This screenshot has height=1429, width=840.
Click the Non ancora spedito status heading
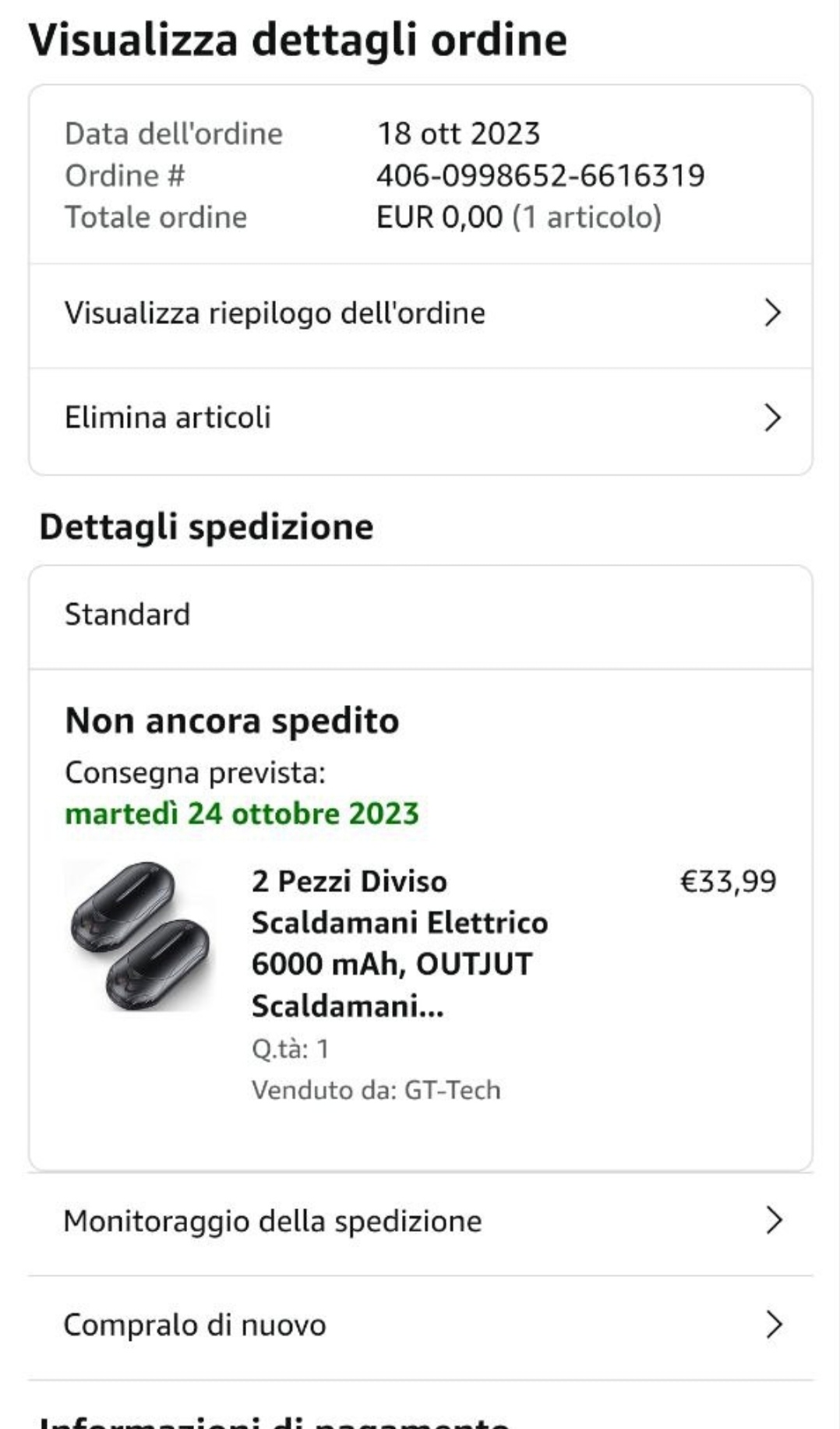click(x=232, y=721)
